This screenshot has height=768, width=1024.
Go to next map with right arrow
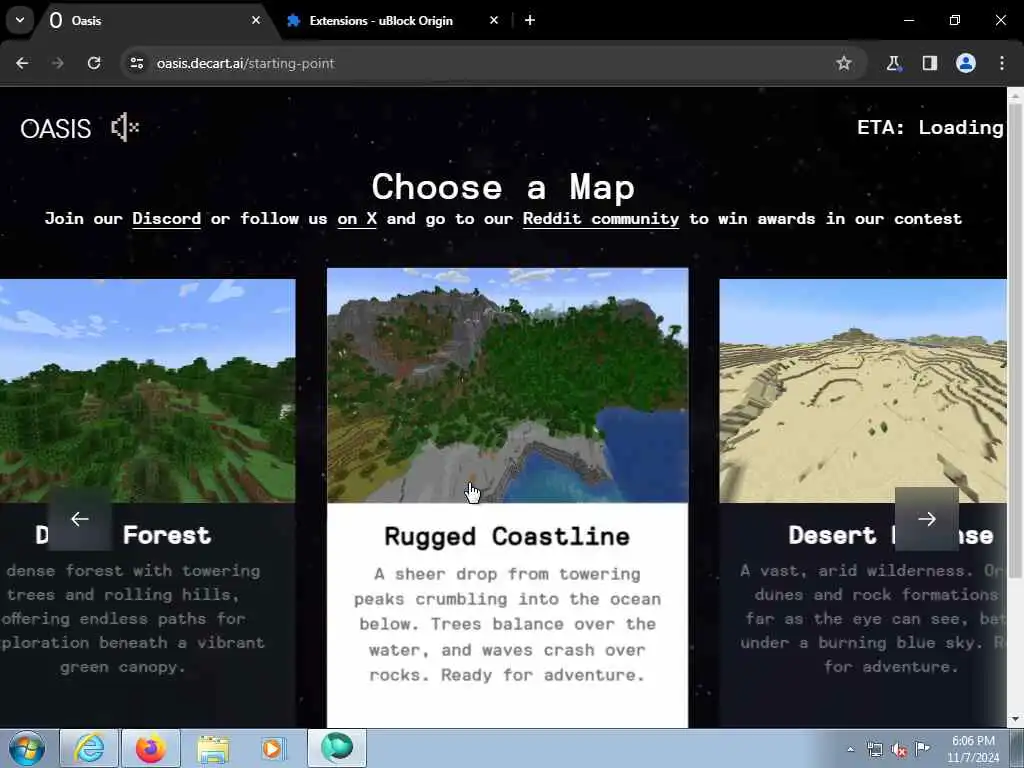927,519
